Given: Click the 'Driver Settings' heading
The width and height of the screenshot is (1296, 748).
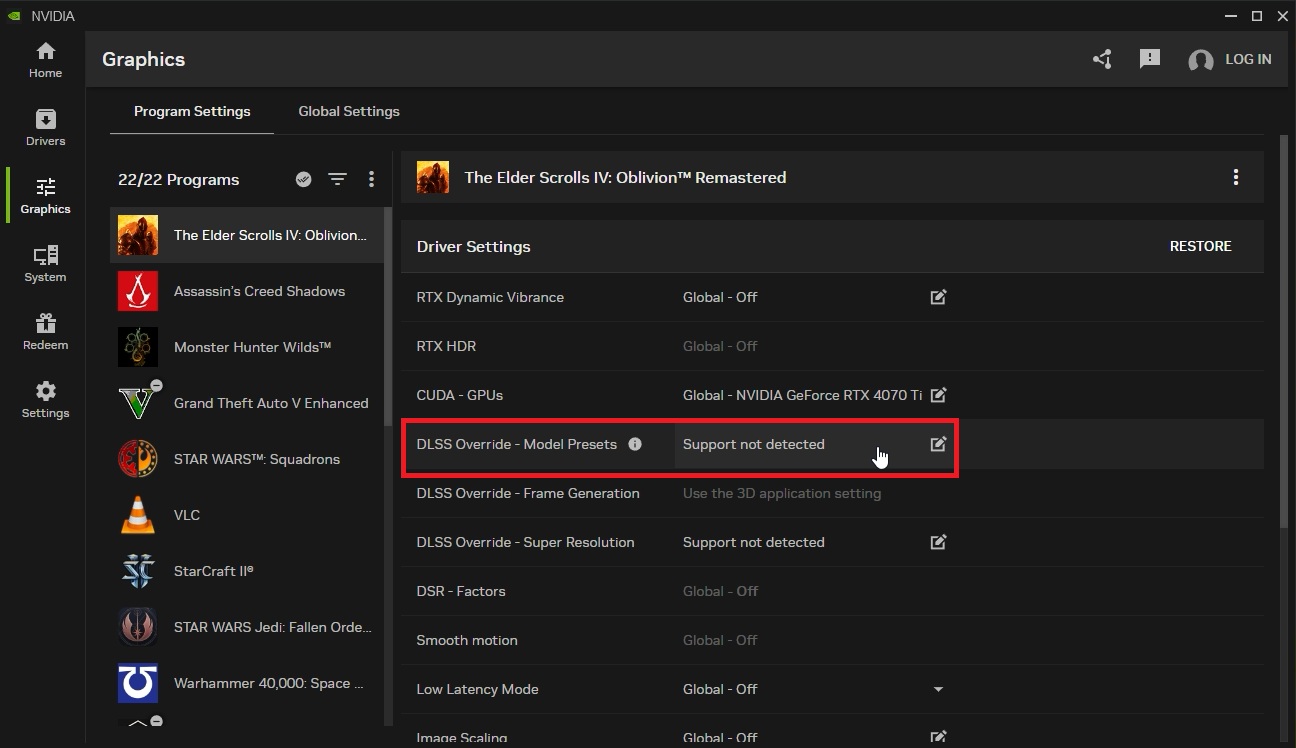Looking at the screenshot, I should pyautogui.click(x=474, y=246).
